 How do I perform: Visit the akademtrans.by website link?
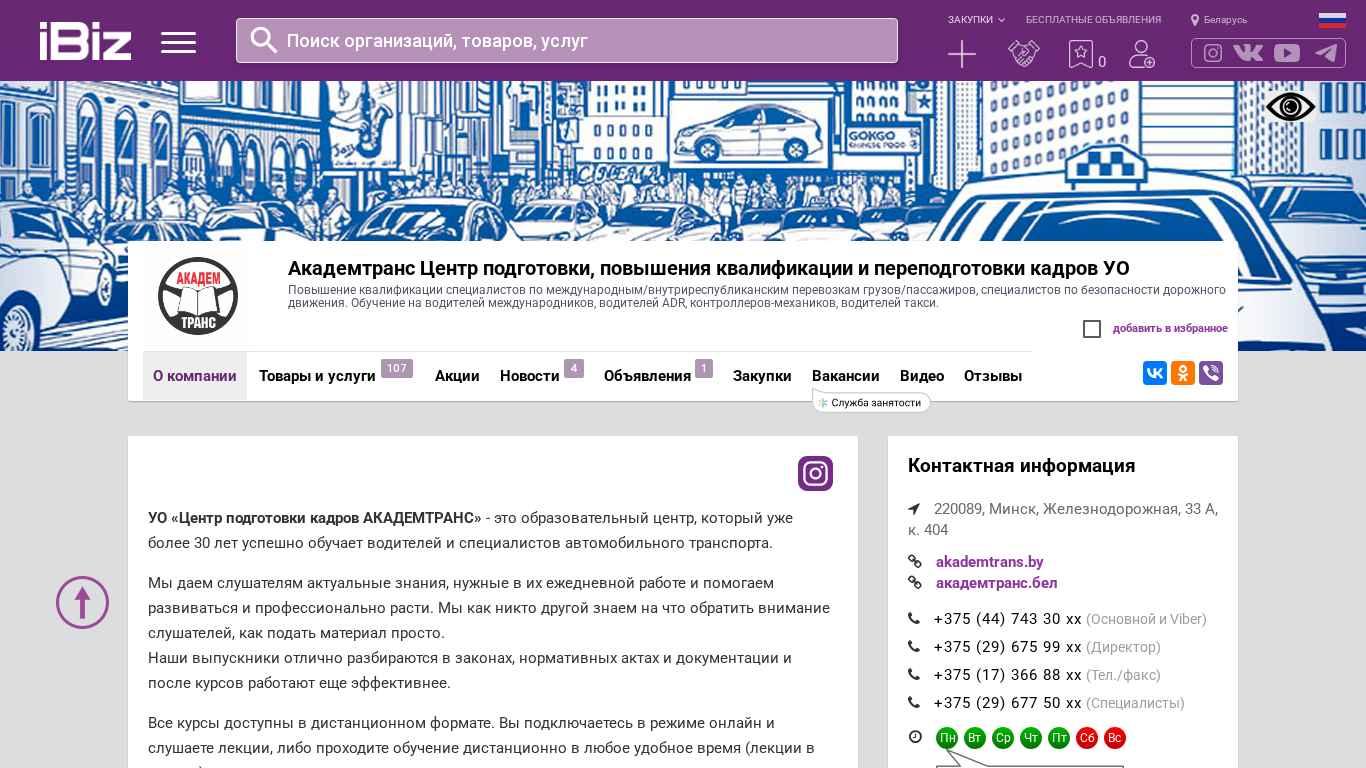coord(989,562)
